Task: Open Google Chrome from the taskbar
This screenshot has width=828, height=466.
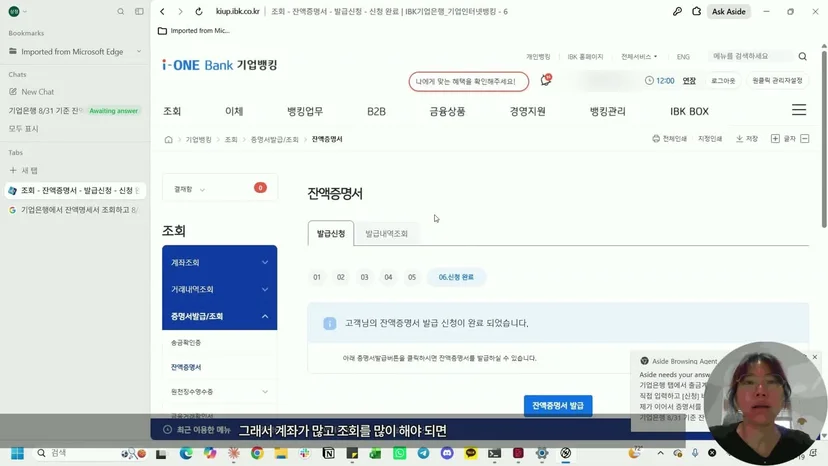Action: pos(257,453)
